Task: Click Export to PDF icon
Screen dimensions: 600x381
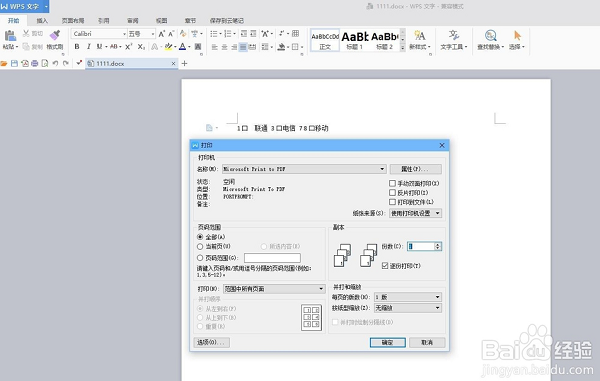Action: coord(25,64)
